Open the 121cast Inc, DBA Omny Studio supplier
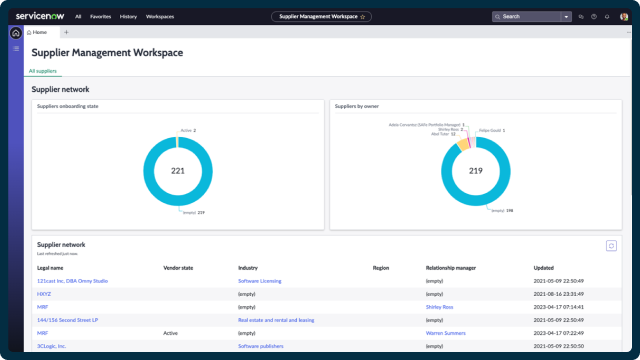640x360 pixels. coord(72,281)
